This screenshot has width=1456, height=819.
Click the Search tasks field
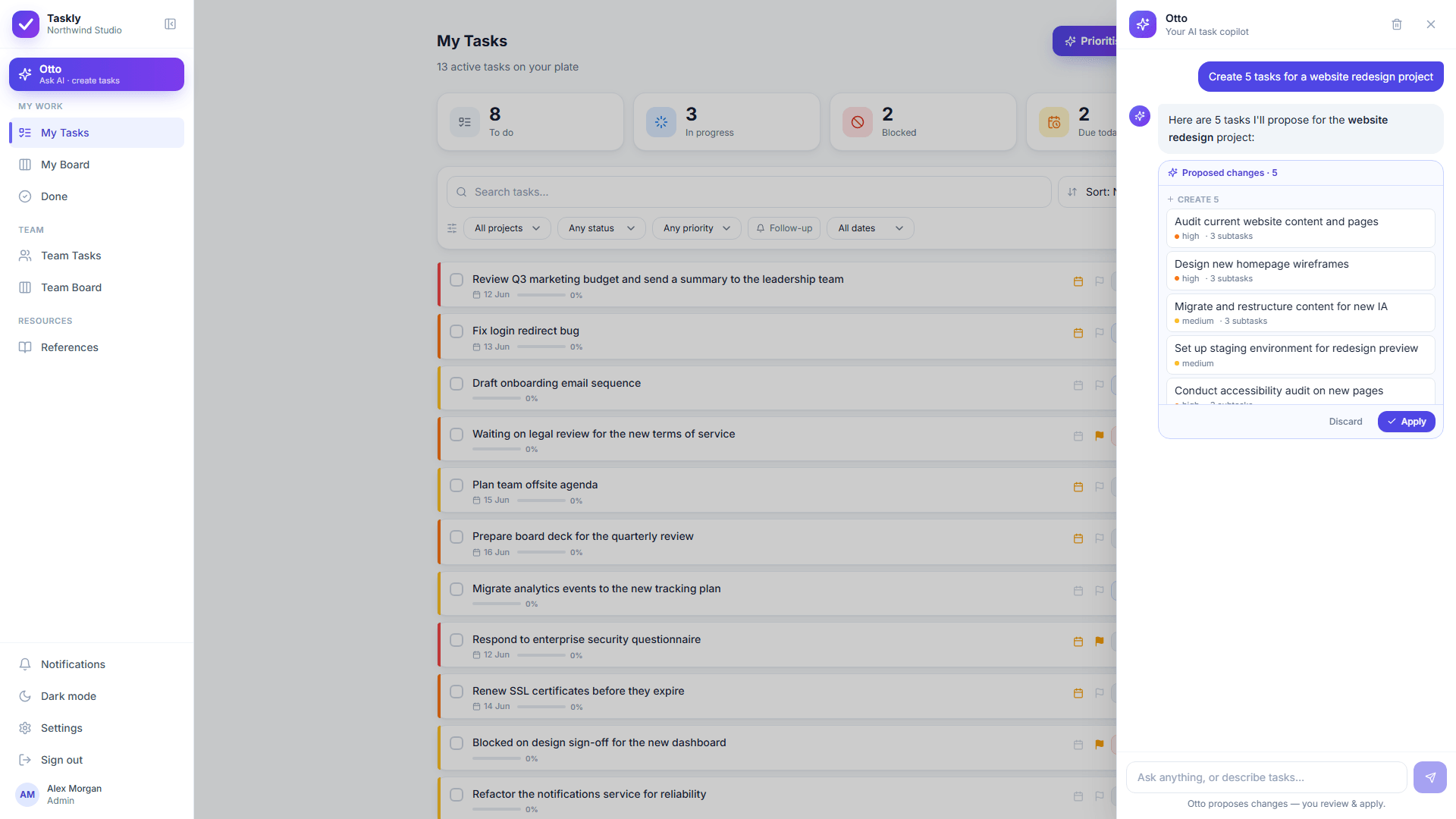pos(748,192)
